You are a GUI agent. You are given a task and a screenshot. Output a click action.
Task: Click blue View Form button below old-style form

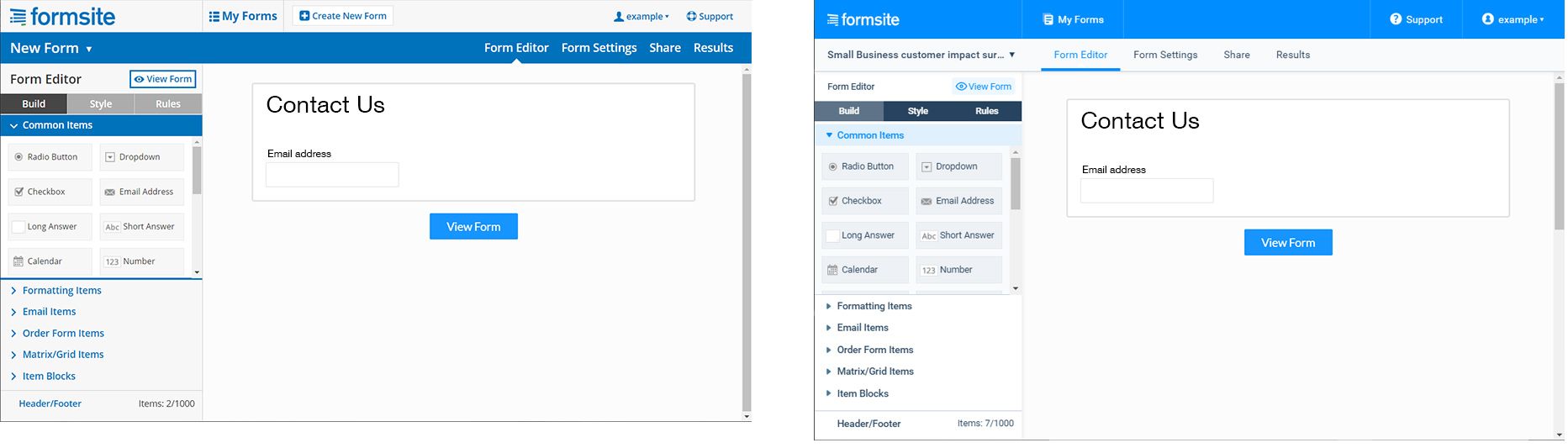(x=473, y=227)
